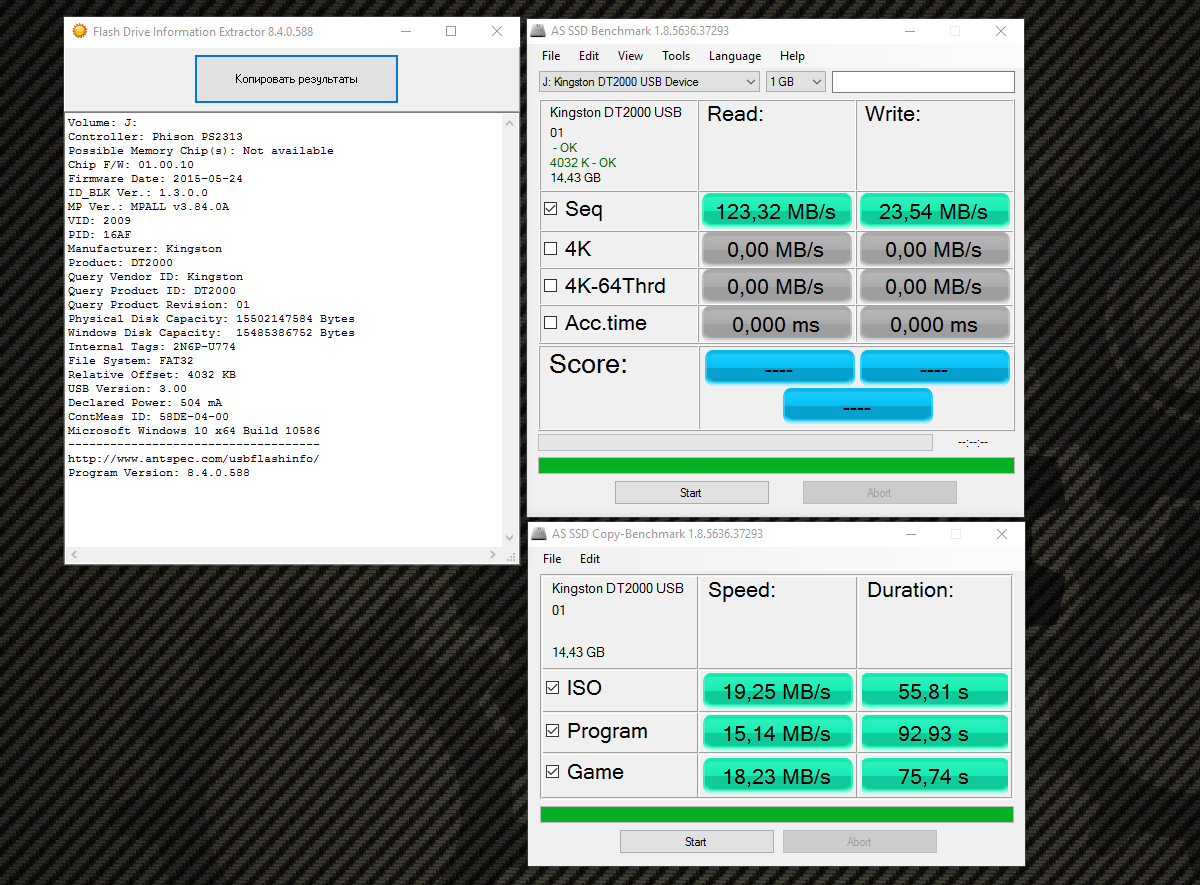Image resolution: width=1200 pixels, height=885 pixels.
Task: Click the Копировать результаты button
Action: [296, 79]
